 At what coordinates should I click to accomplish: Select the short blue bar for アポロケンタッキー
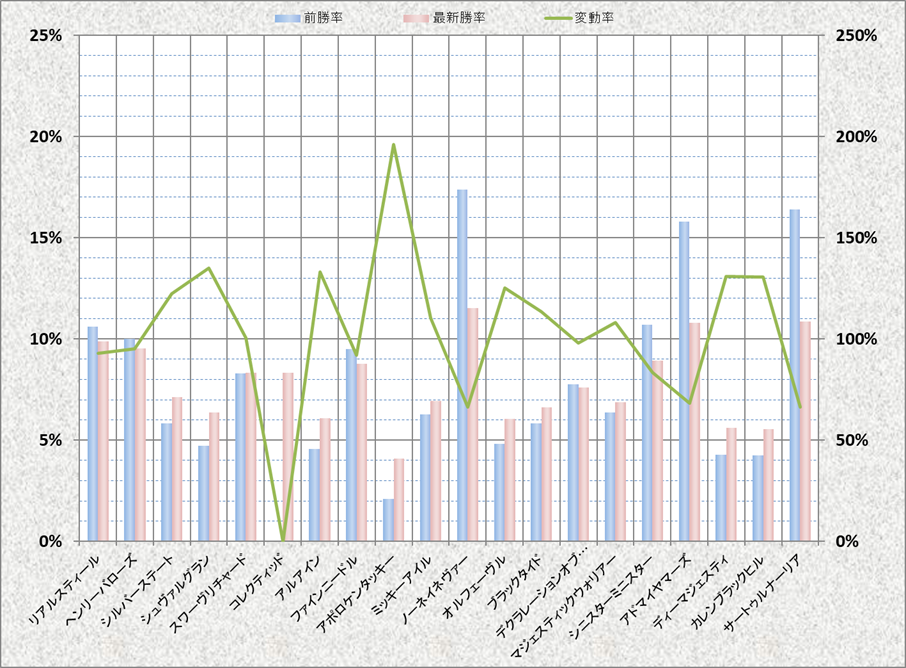(388, 520)
